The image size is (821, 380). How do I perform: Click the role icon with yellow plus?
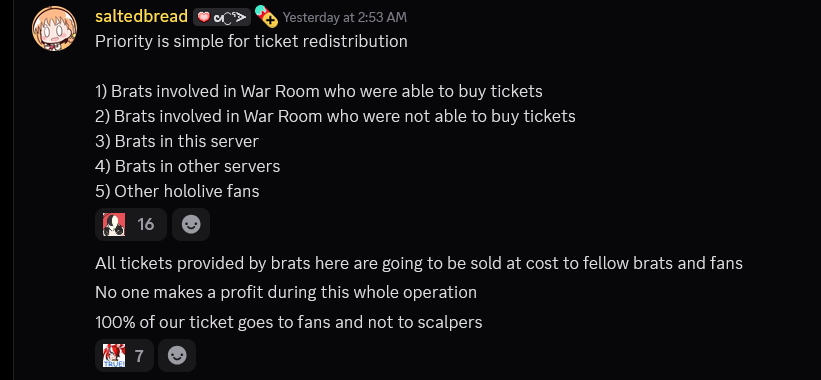click(x=266, y=16)
